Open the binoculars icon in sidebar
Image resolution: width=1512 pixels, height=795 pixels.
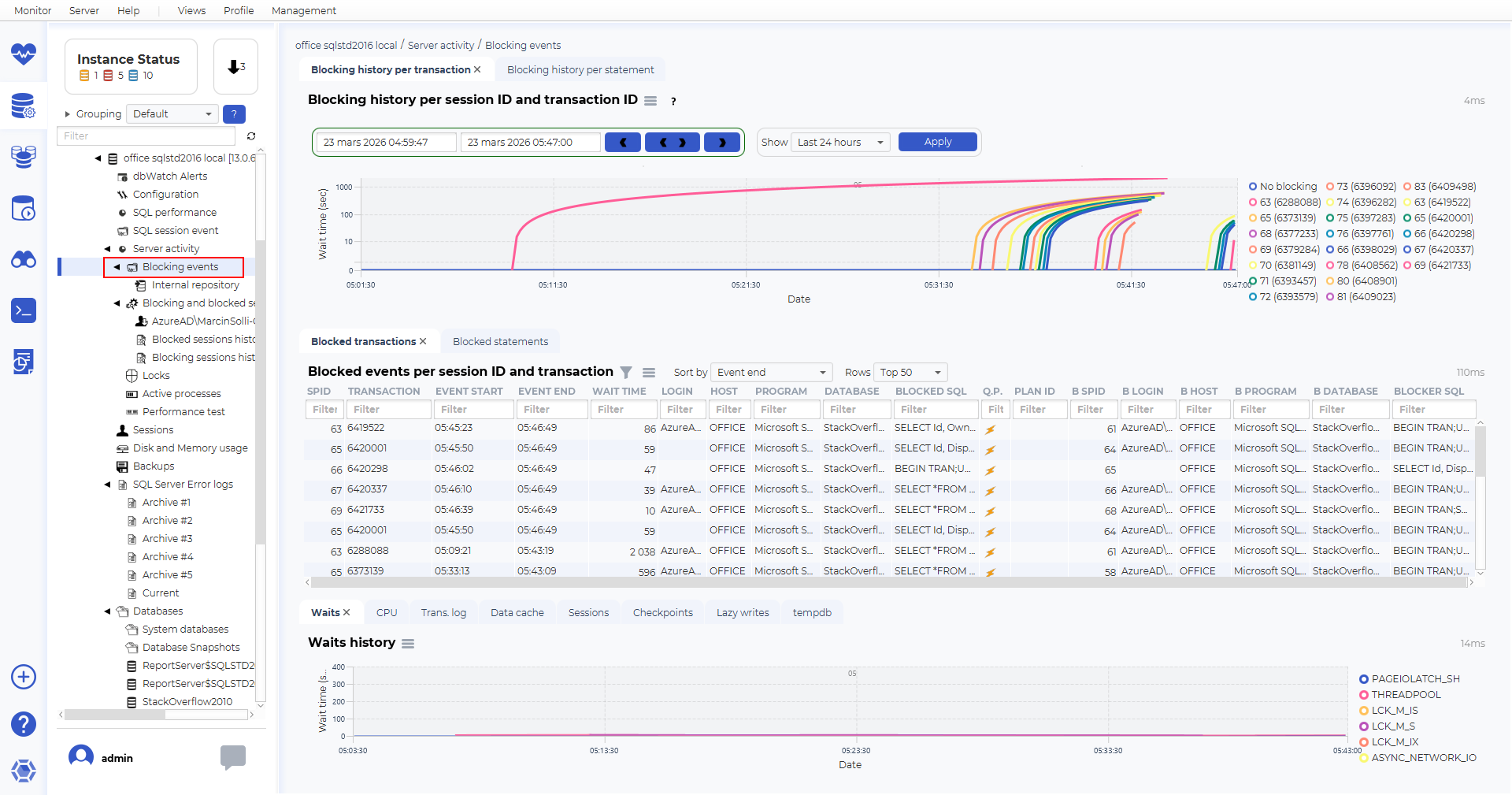[24, 259]
